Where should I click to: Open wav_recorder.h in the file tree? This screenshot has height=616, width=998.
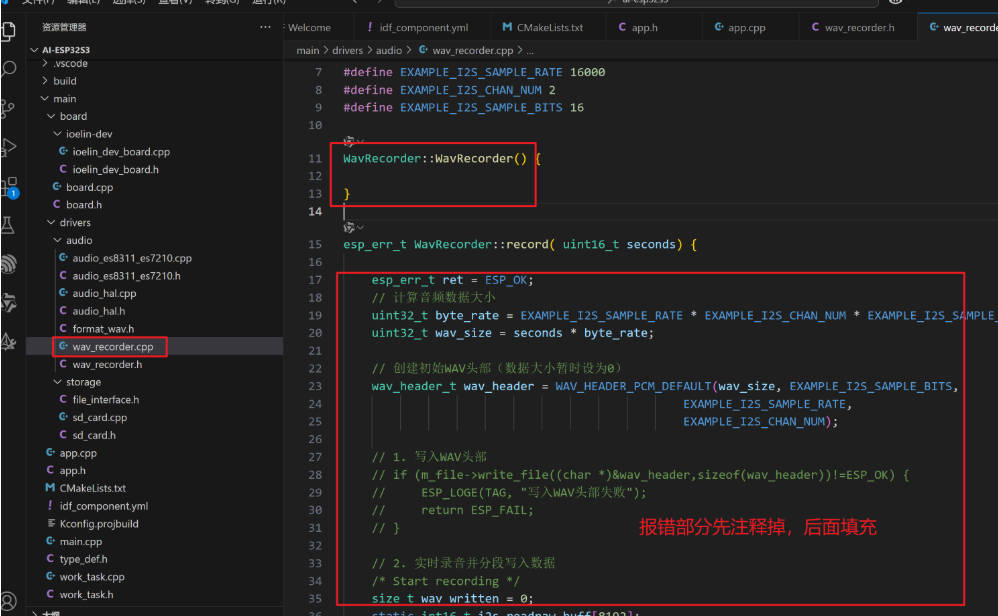107,365
